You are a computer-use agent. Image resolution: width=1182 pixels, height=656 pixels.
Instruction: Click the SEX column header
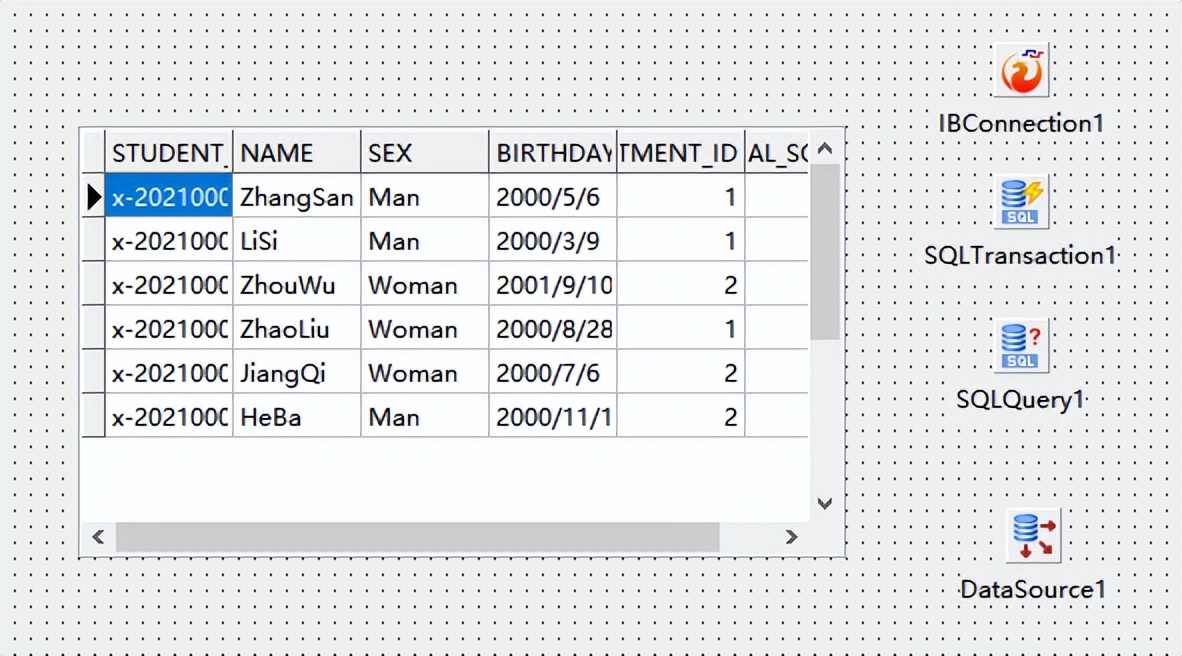424,153
